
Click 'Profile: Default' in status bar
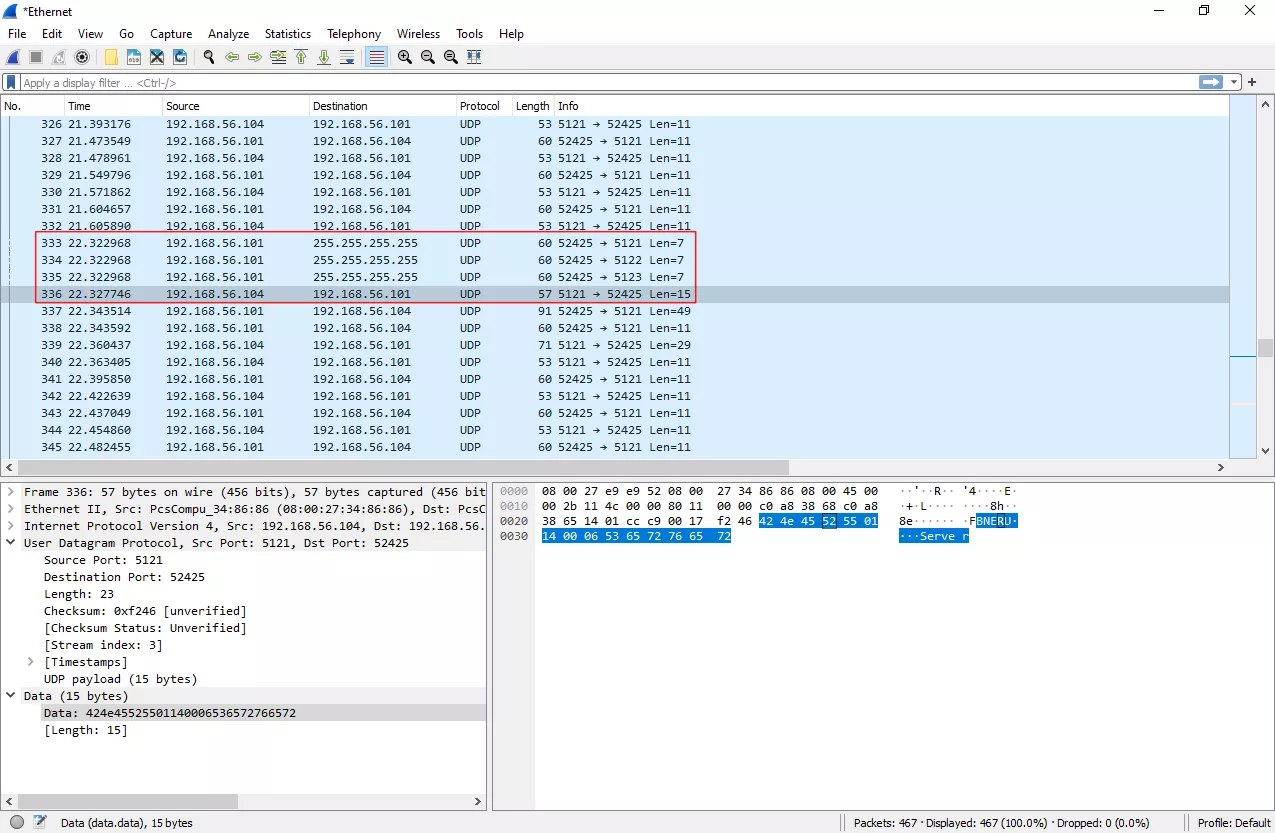(x=1234, y=823)
